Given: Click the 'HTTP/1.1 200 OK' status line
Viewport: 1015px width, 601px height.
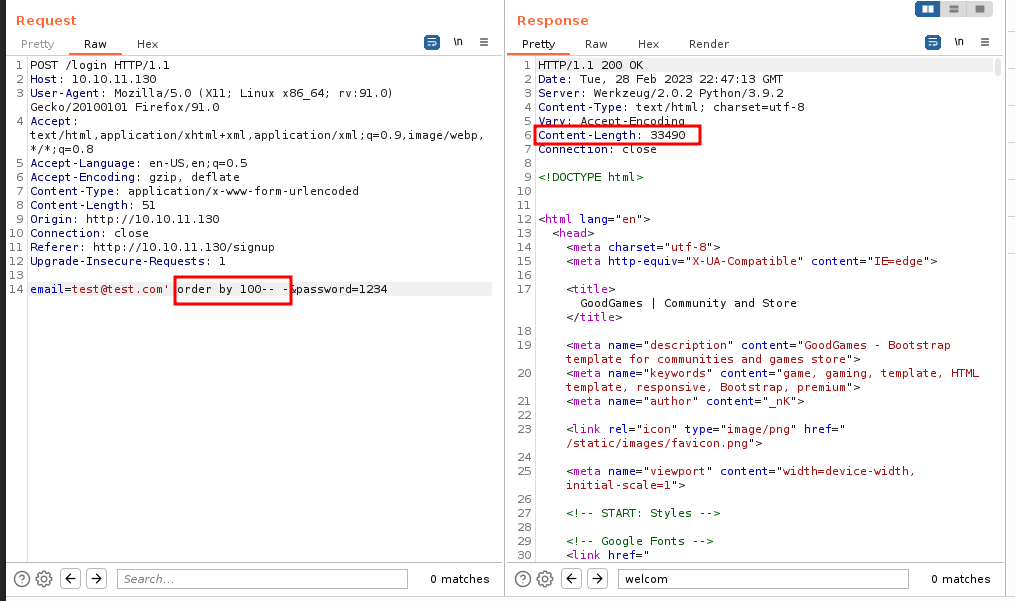Looking at the screenshot, I should [590, 65].
